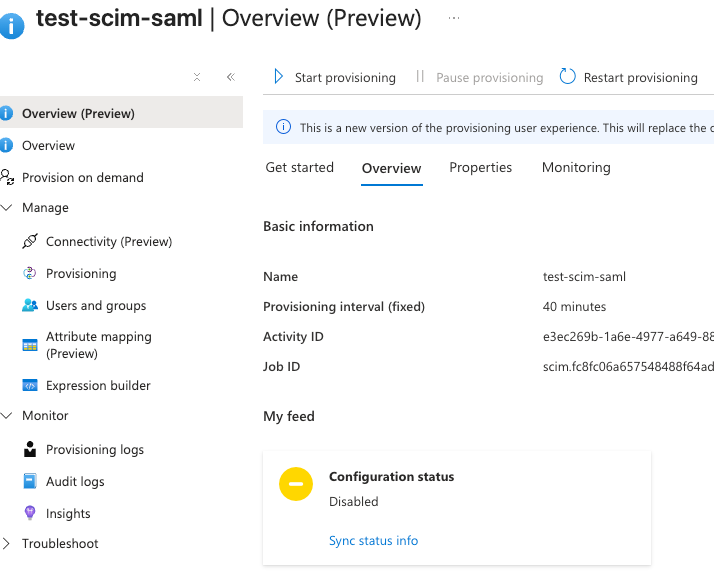Open the ellipsis more options menu
714x582 pixels.
454,19
